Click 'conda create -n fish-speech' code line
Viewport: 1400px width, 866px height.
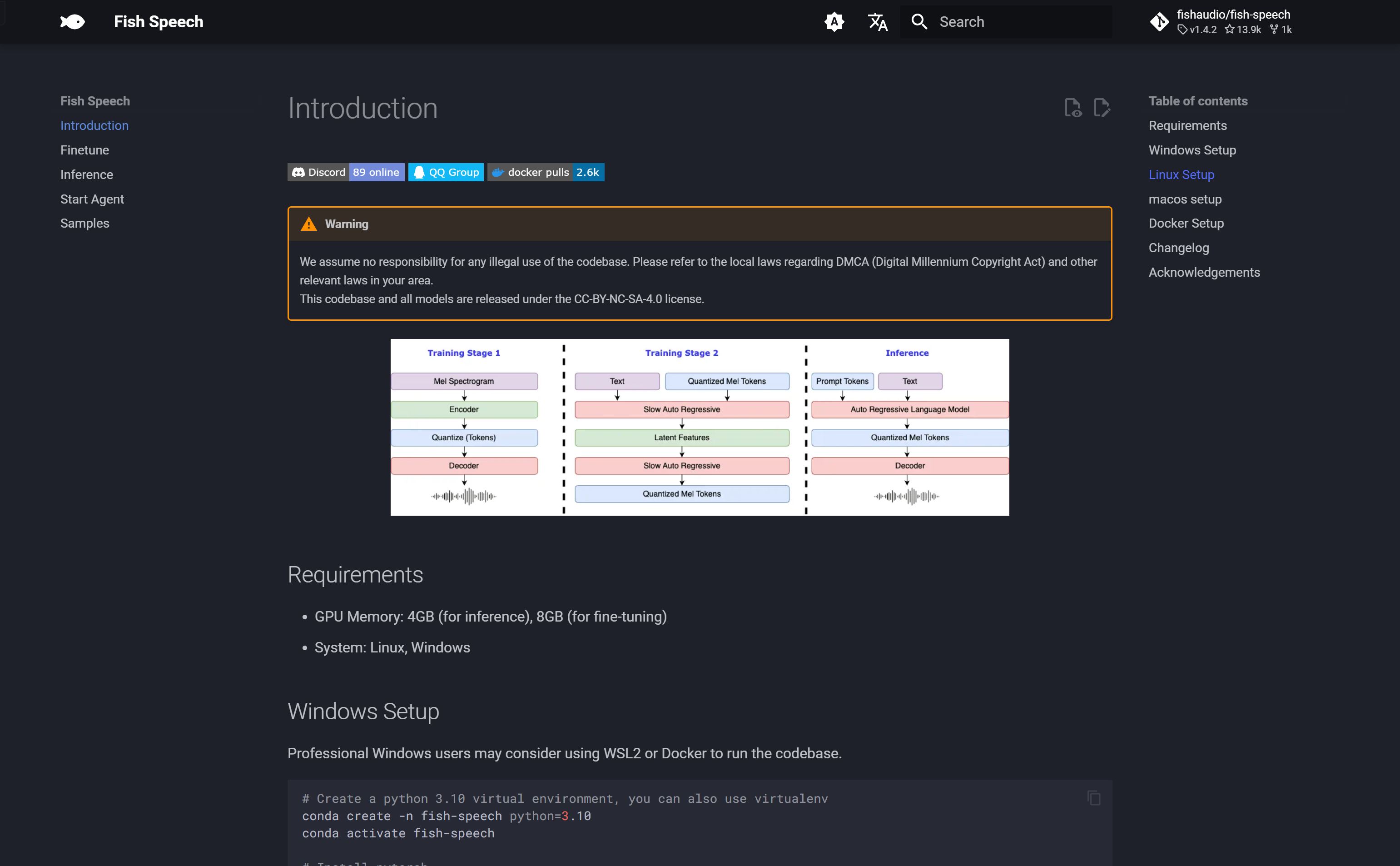pyautogui.click(x=446, y=816)
